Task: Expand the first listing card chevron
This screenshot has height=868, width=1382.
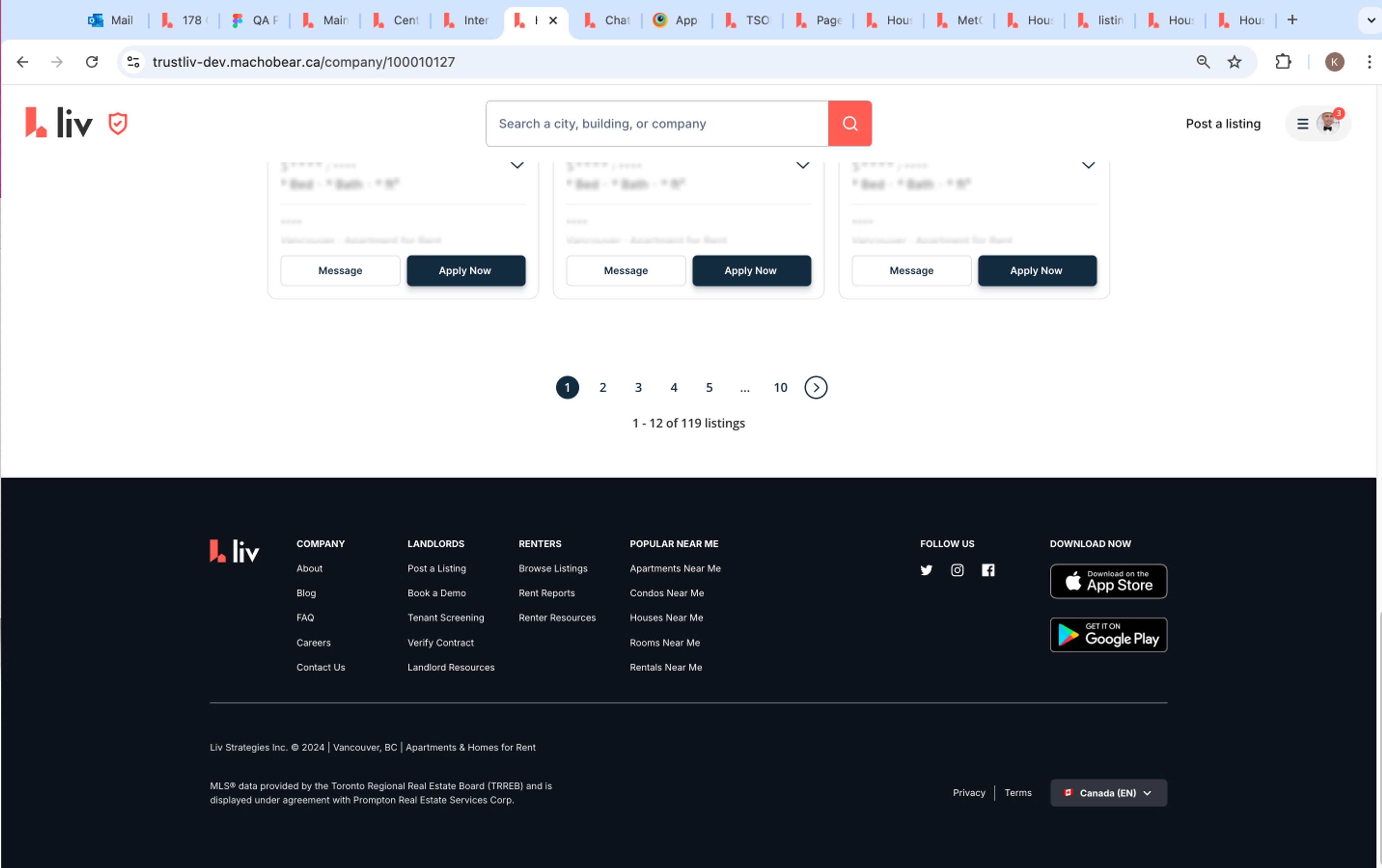Action: coord(516,165)
